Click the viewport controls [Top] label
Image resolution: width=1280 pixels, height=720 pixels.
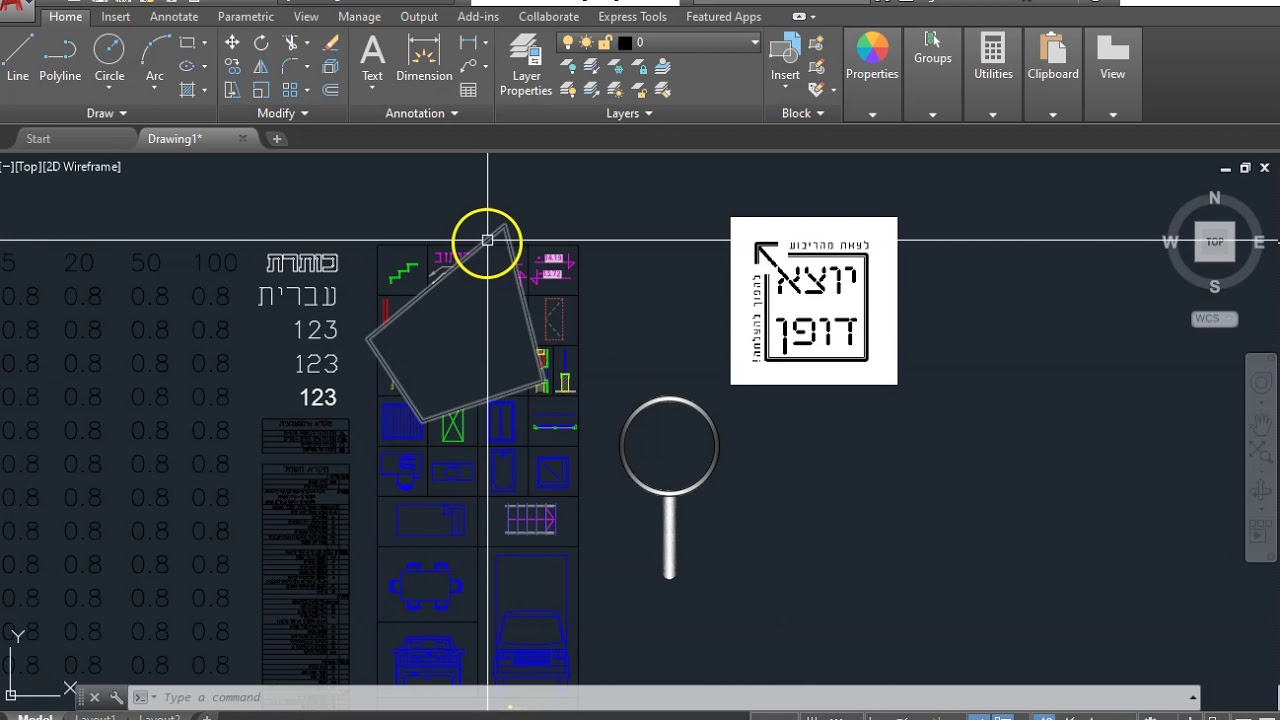(x=26, y=167)
